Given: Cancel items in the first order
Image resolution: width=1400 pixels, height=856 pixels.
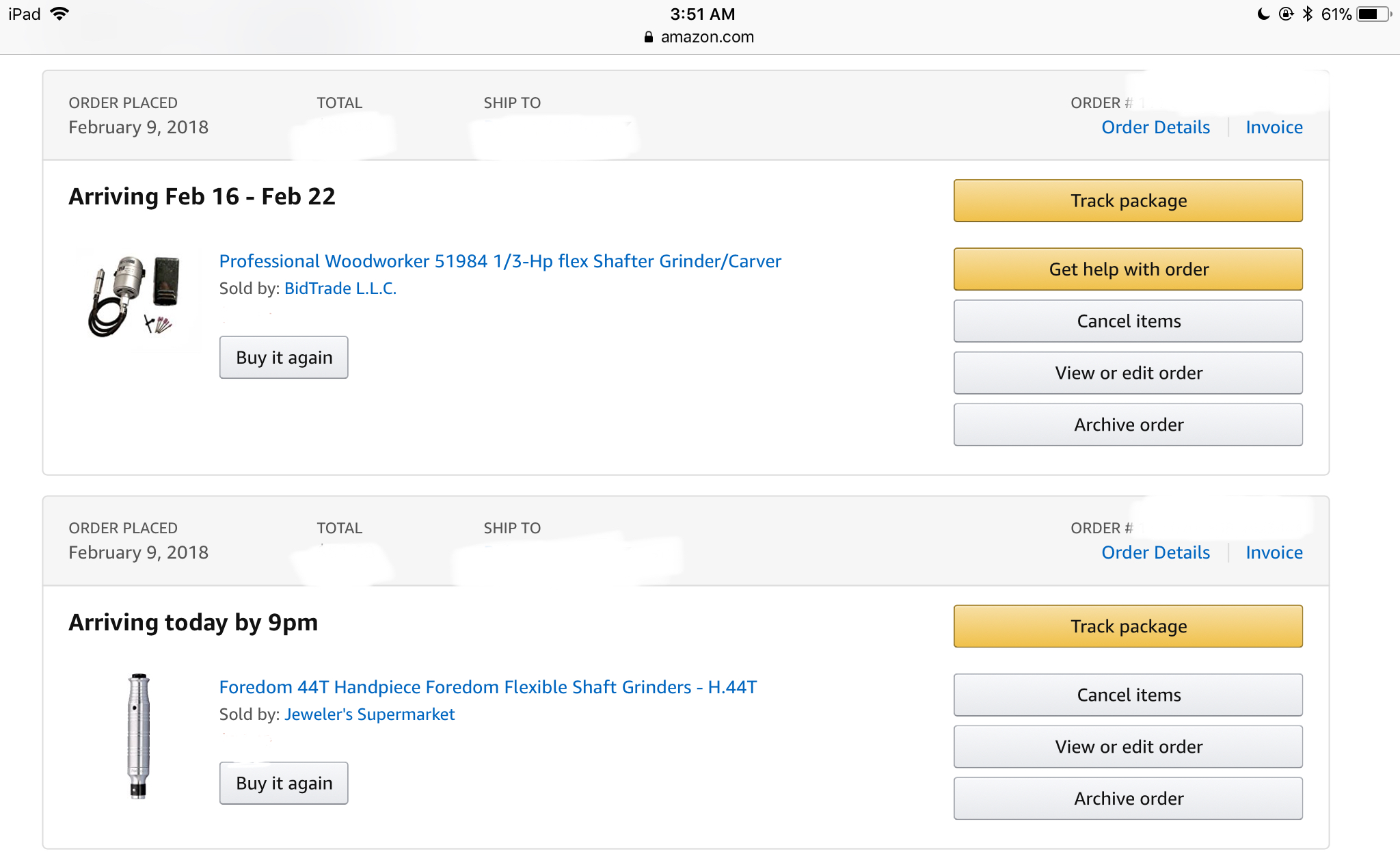Looking at the screenshot, I should pos(1128,321).
